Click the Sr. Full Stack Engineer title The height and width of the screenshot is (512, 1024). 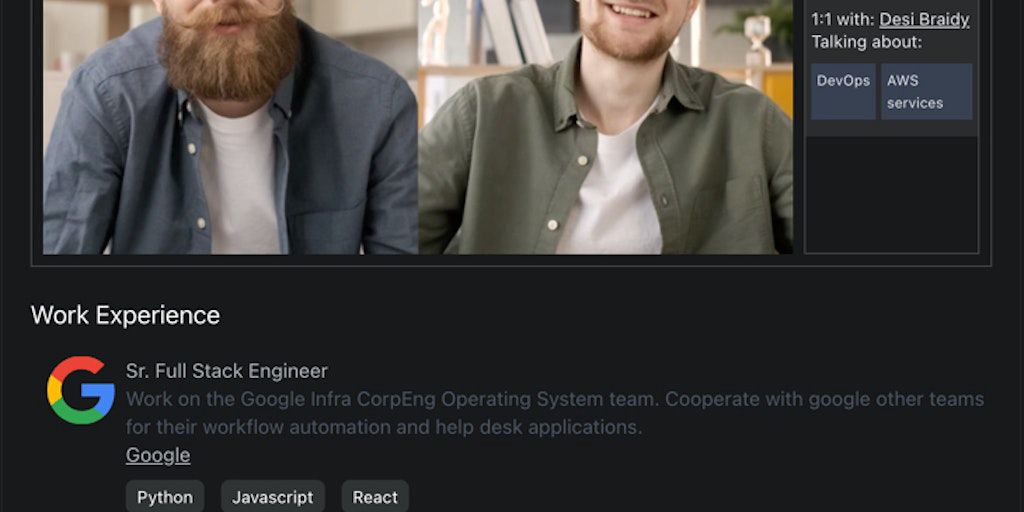tap(227, 371)
